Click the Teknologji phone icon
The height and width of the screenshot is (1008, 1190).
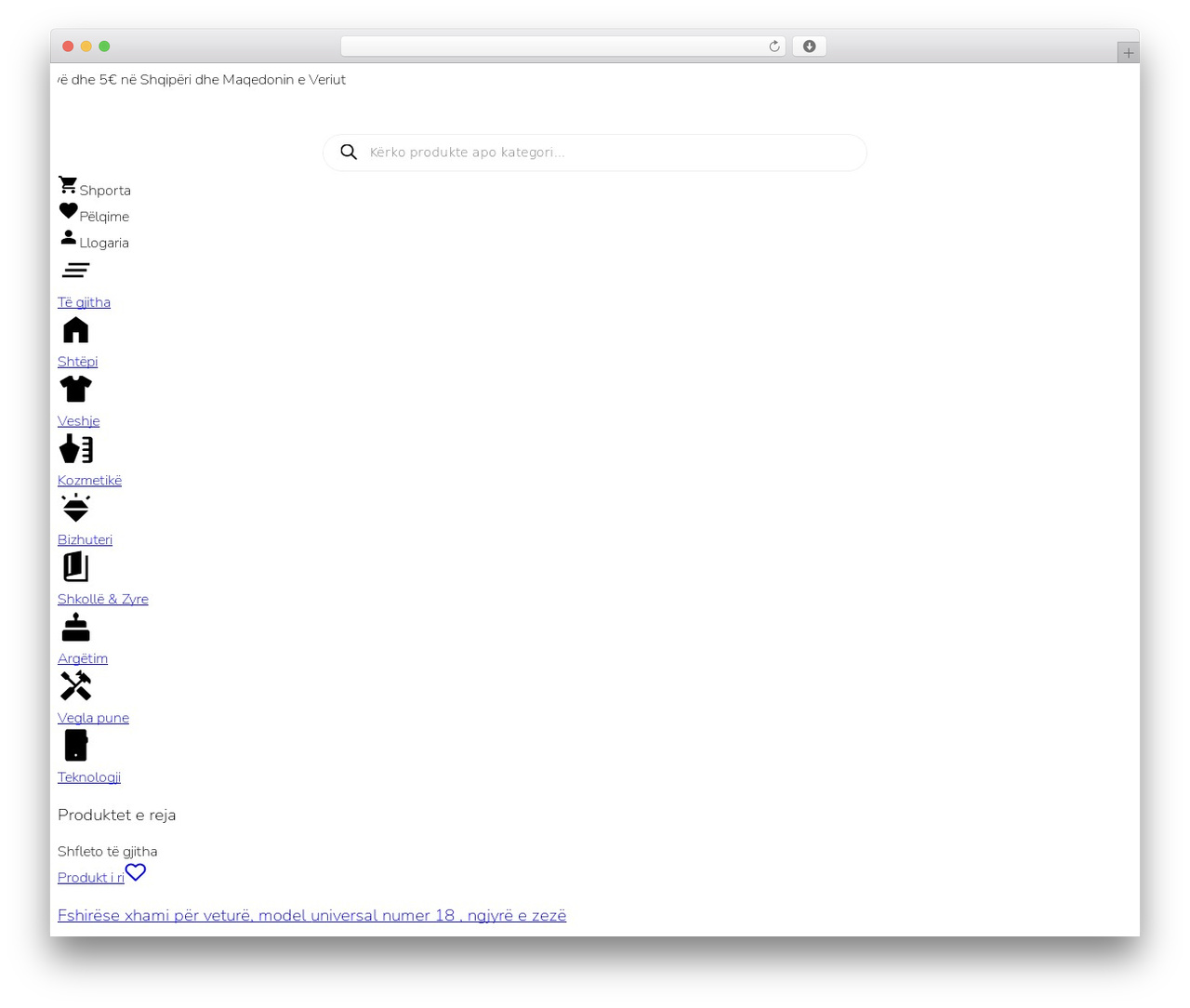click(75, 746)
